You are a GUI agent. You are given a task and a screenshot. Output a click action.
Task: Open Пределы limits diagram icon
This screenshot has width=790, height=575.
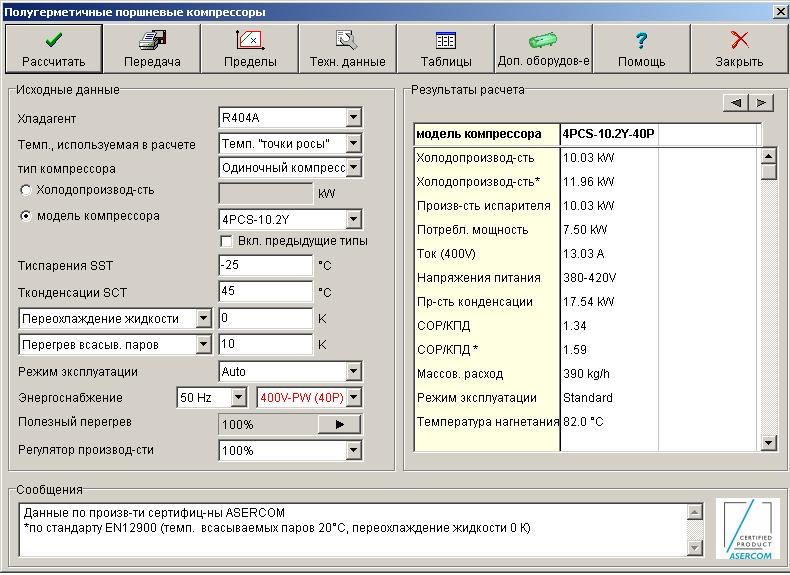click(x=250, y=49)
